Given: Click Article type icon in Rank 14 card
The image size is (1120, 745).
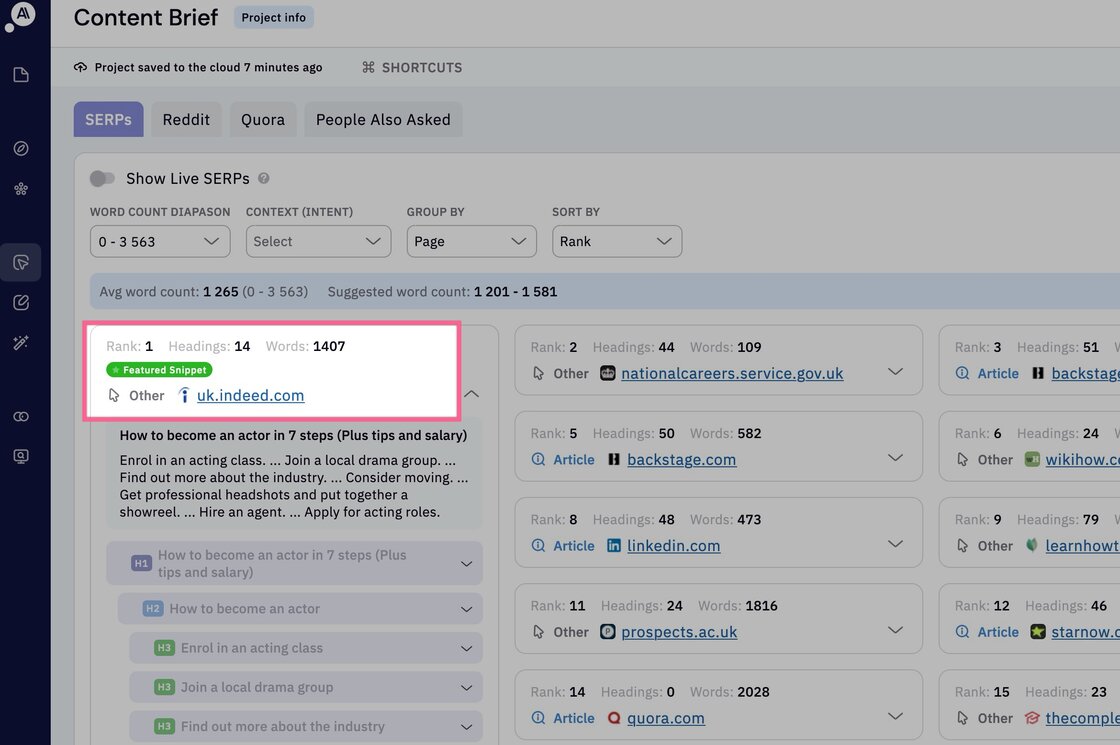Looking at the screenshot, I should tap(539, 718).
